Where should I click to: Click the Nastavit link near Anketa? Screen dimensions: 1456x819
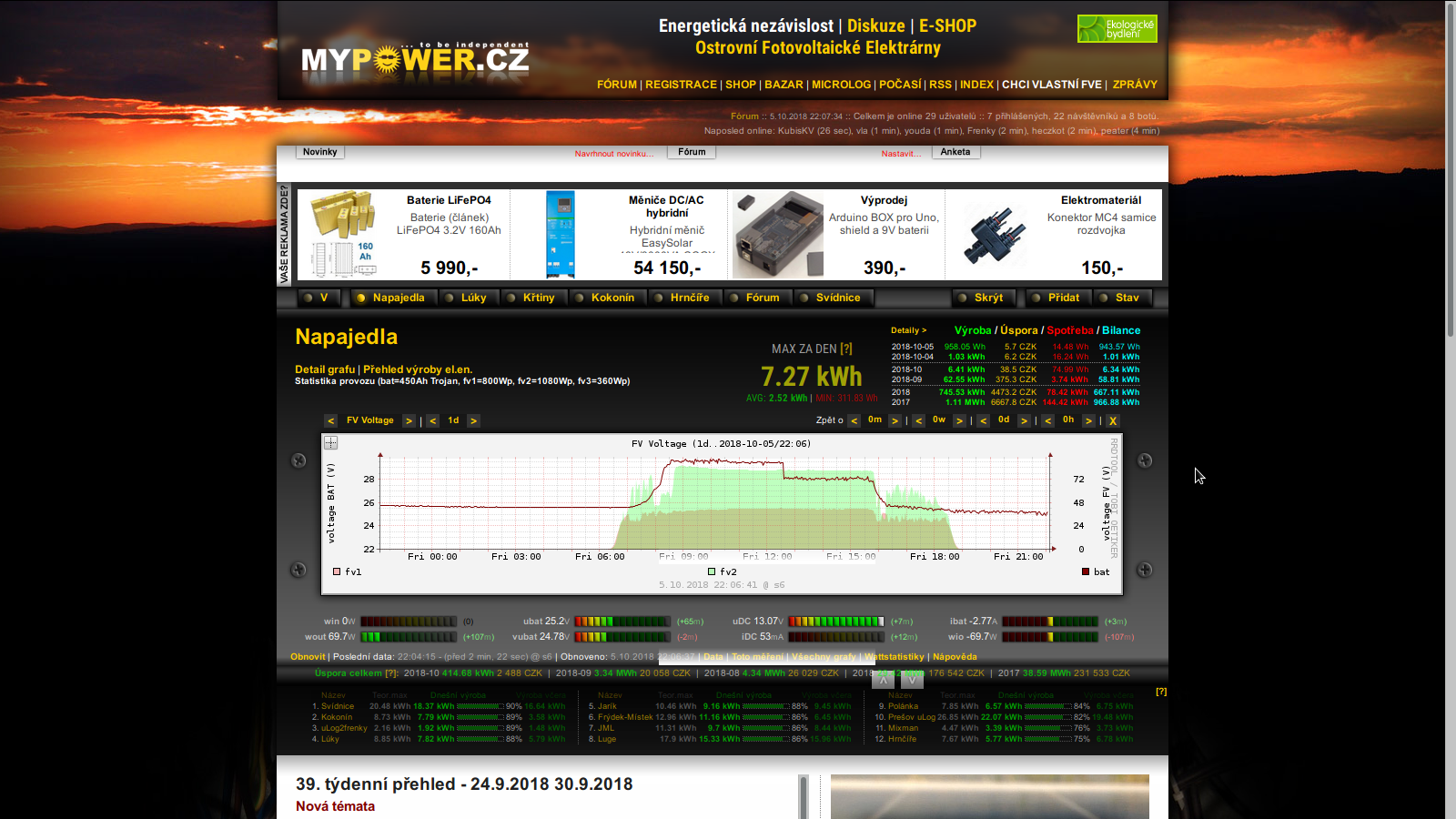tap(901, 154)
